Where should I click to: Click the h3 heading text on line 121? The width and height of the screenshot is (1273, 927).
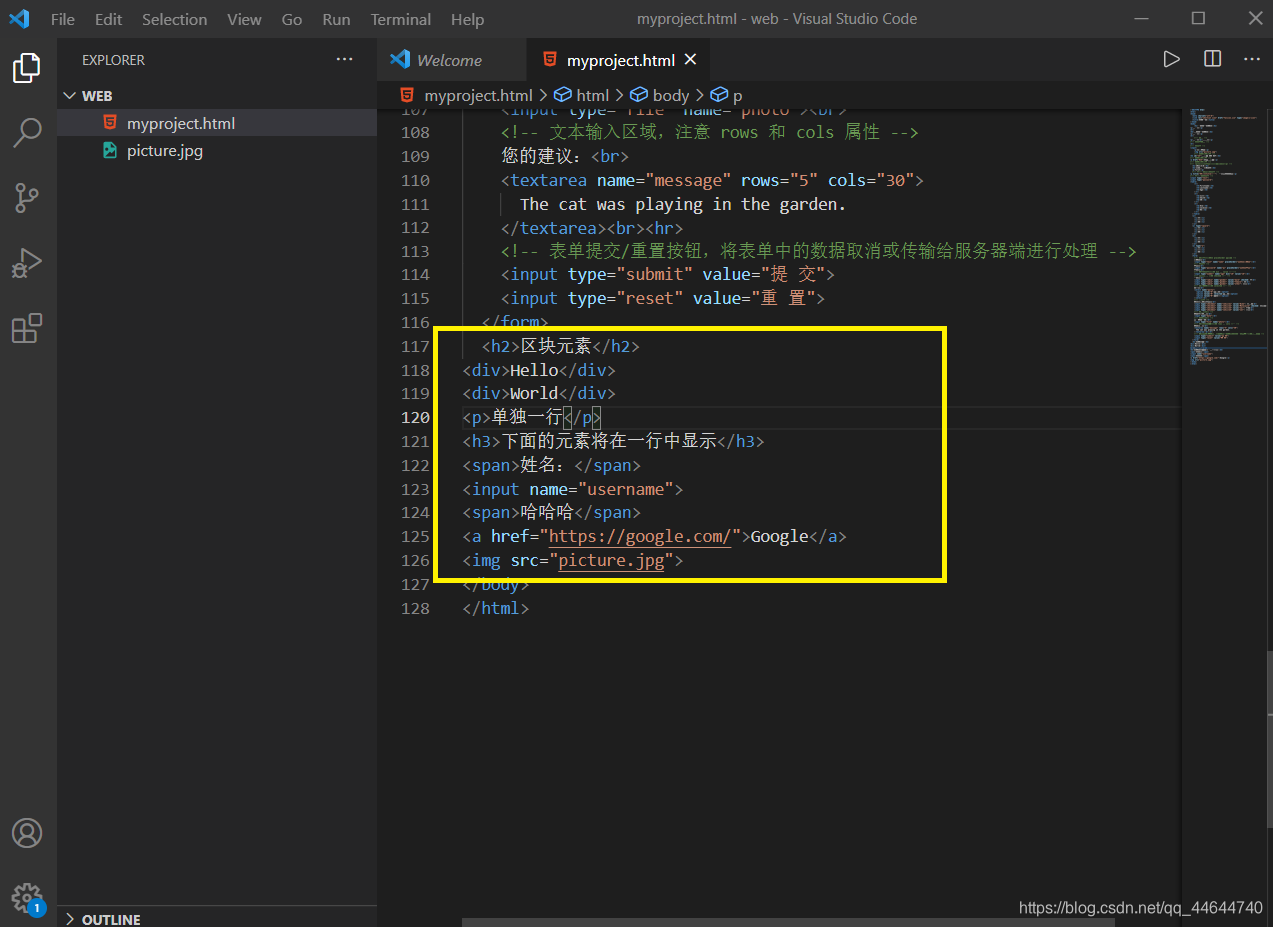point(608,441)
